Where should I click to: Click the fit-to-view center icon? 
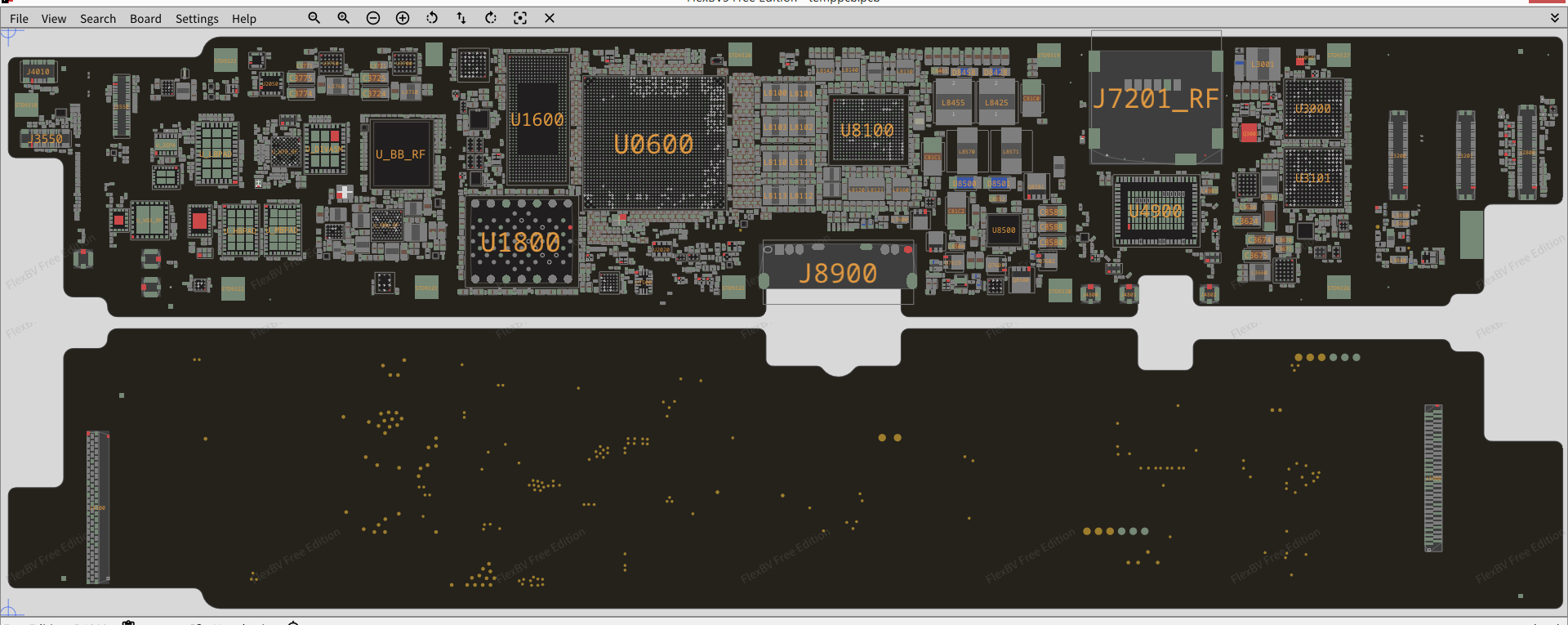[520, 18]
